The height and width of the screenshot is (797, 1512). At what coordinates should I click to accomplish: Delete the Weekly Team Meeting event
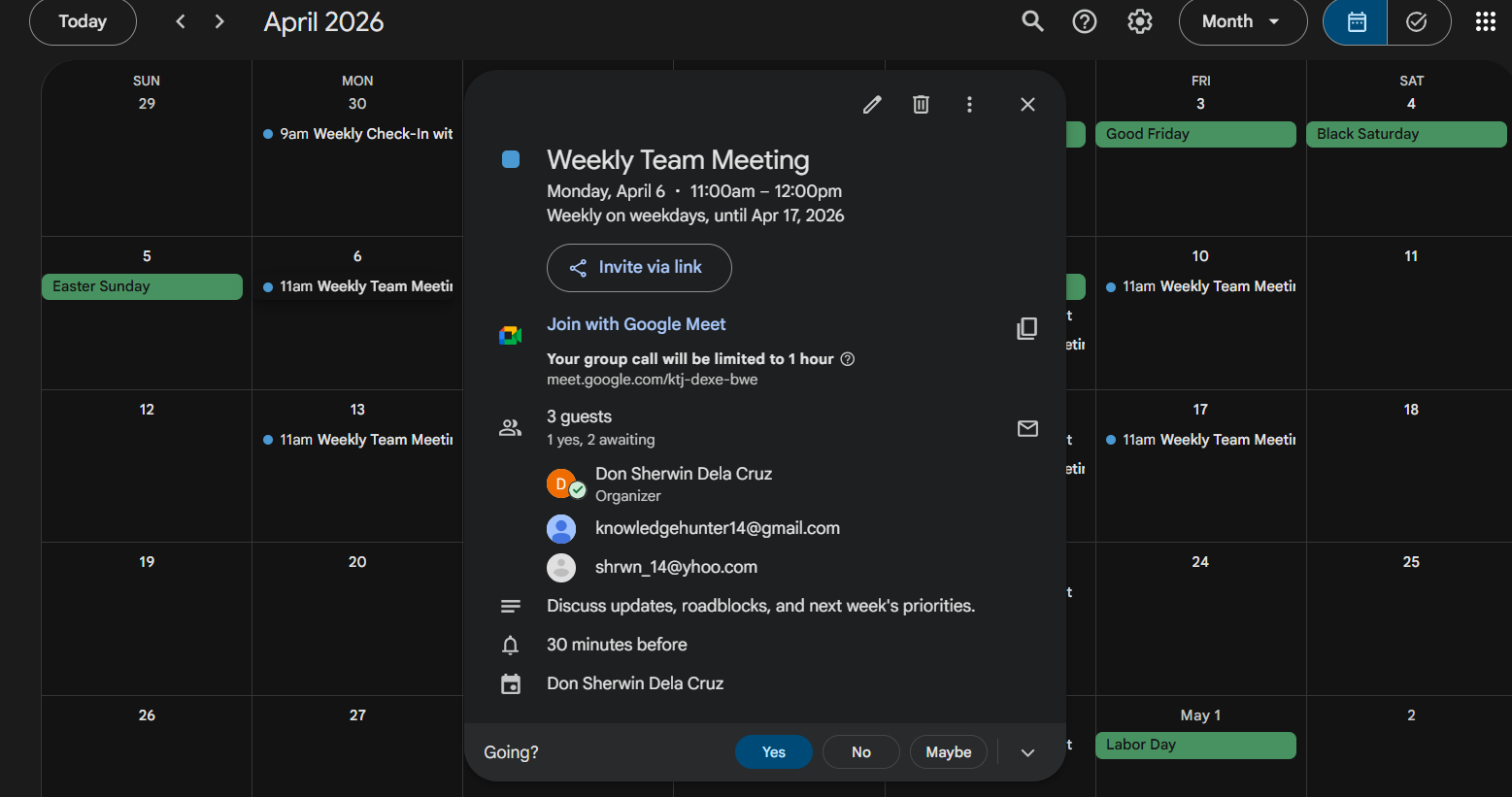[x=921, y=105]
